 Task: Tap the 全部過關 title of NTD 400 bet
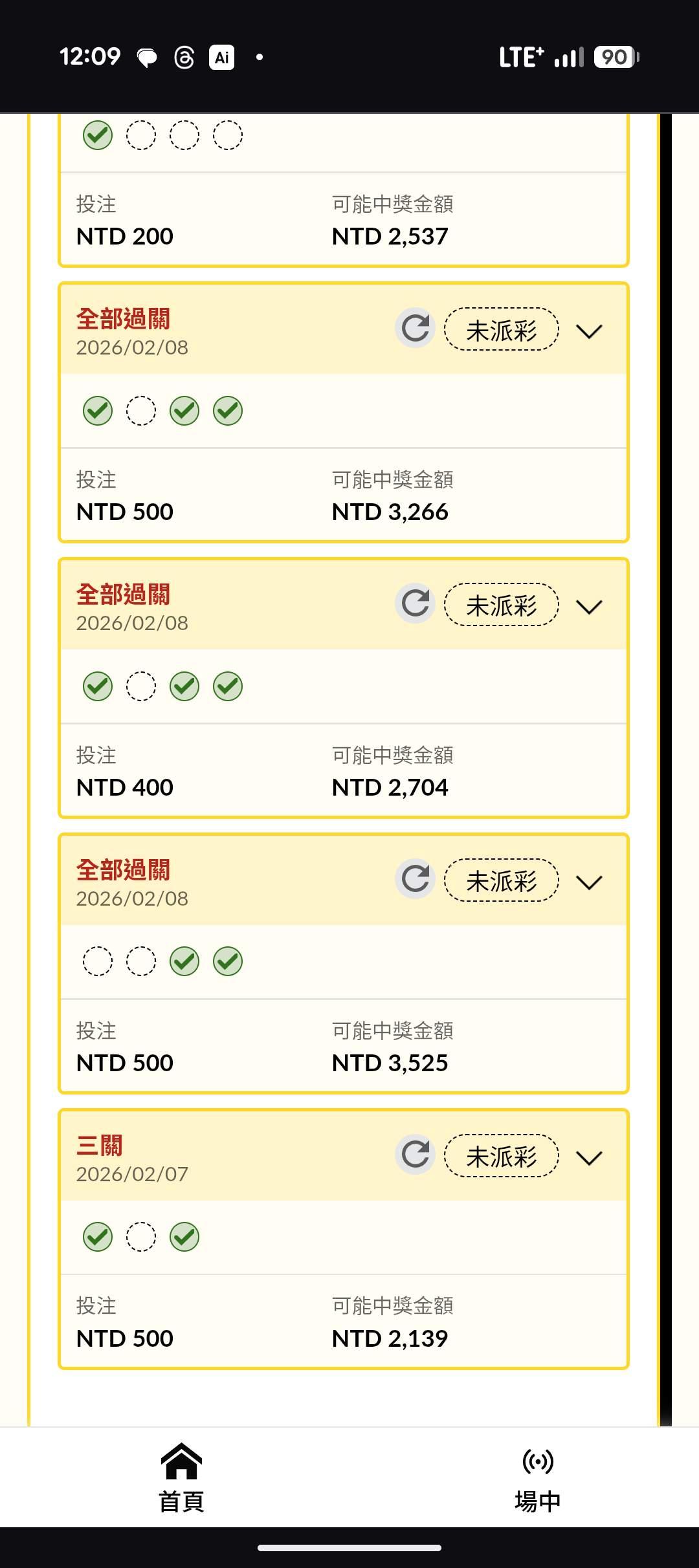pyautogui.click(x=123, y=594)
